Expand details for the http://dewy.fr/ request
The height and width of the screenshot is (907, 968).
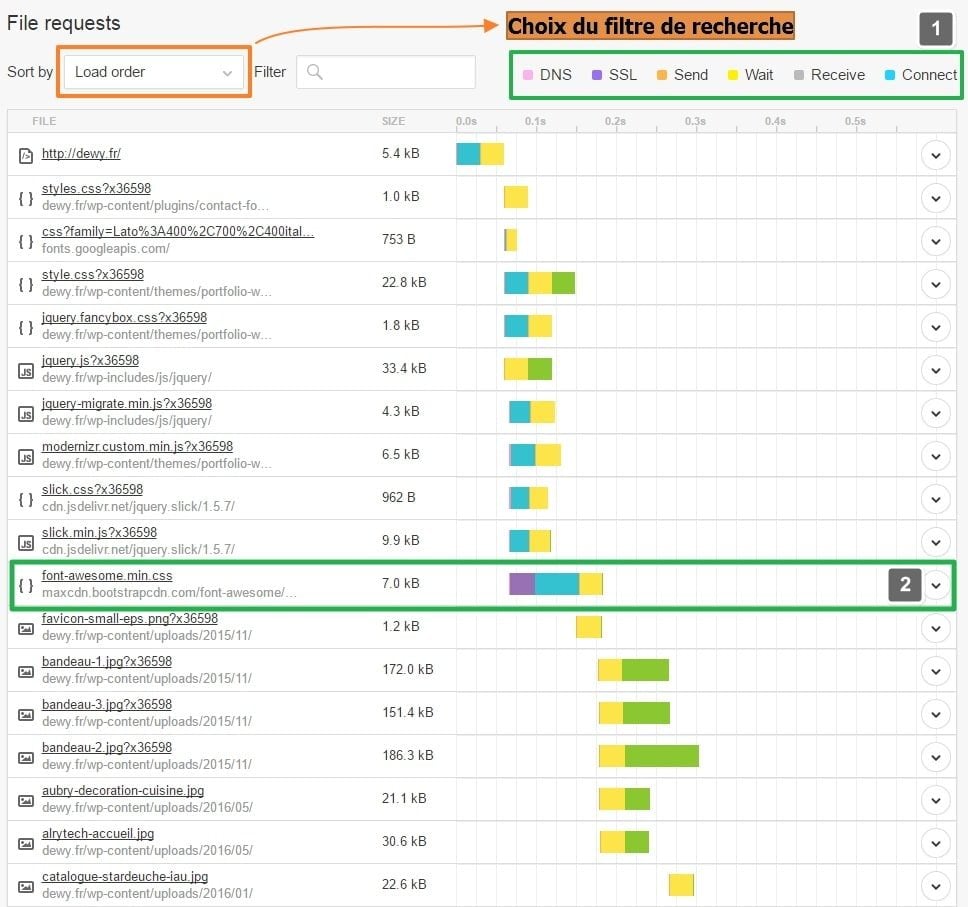(935, 155)
